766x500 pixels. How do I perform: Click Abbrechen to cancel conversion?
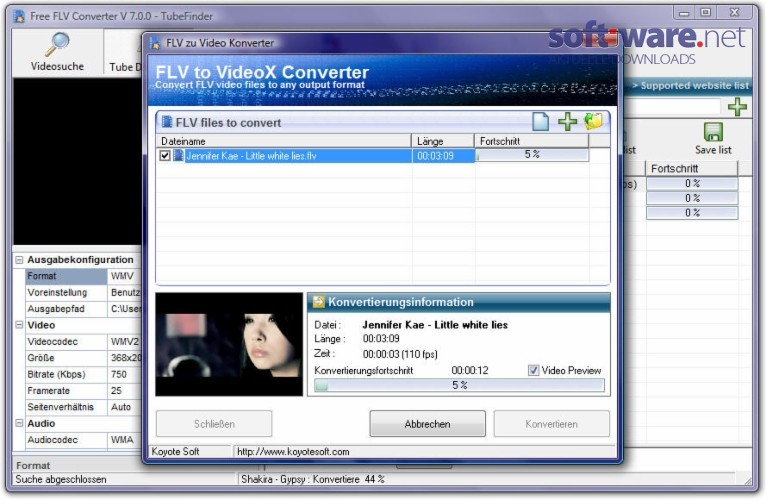(427, 424)
